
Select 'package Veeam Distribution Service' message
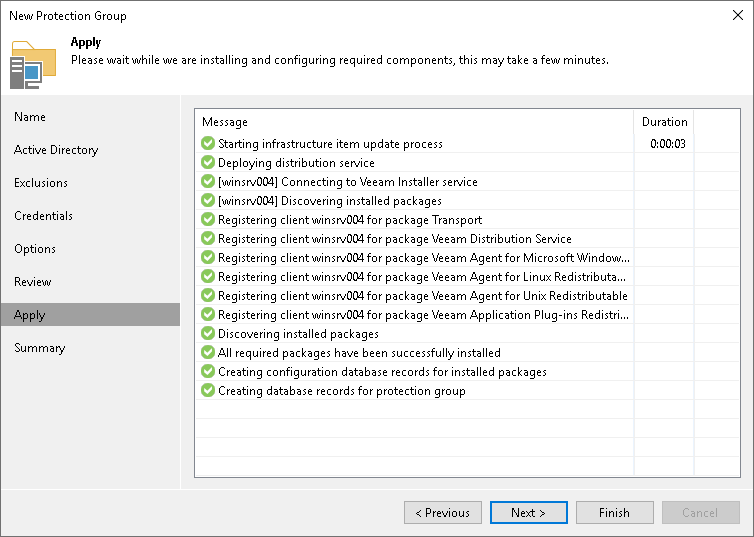coord(395,238)
